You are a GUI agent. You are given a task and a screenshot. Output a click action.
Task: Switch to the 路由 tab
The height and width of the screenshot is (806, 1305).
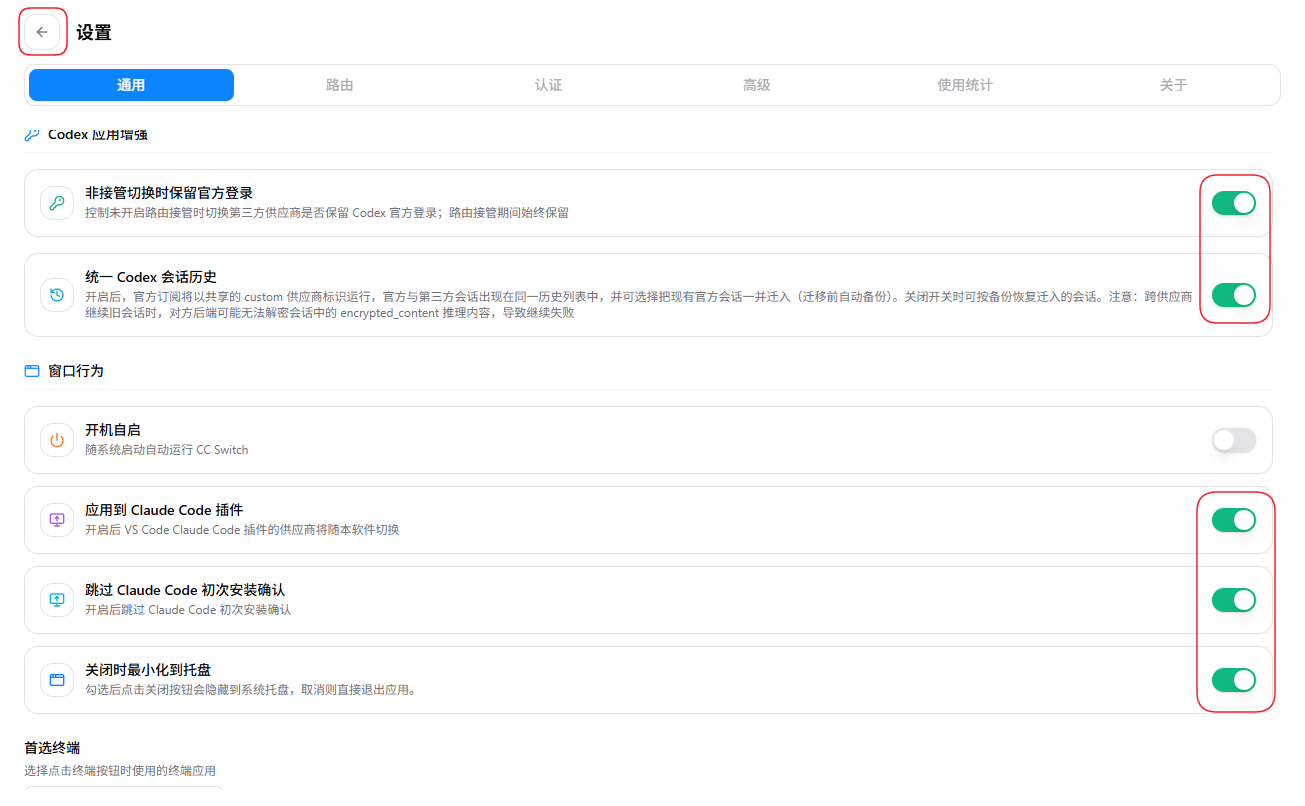(x=340, y=85)
